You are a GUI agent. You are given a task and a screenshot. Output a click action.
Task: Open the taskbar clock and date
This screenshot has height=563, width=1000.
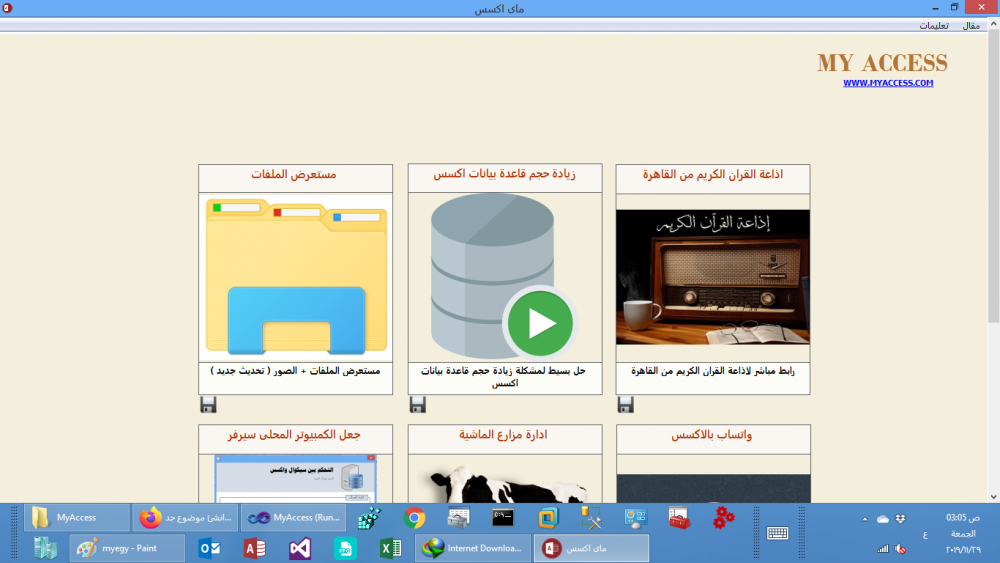tap(963, 533)
